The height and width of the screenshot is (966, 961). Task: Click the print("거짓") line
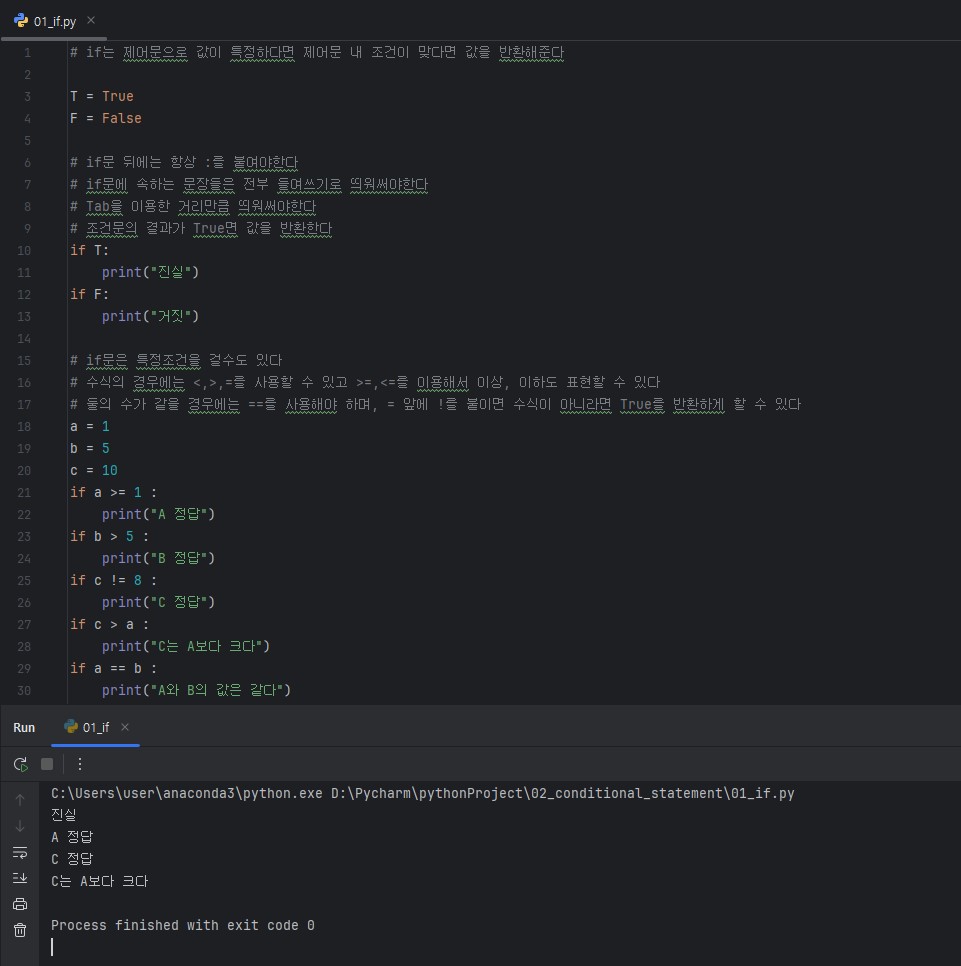150,316
